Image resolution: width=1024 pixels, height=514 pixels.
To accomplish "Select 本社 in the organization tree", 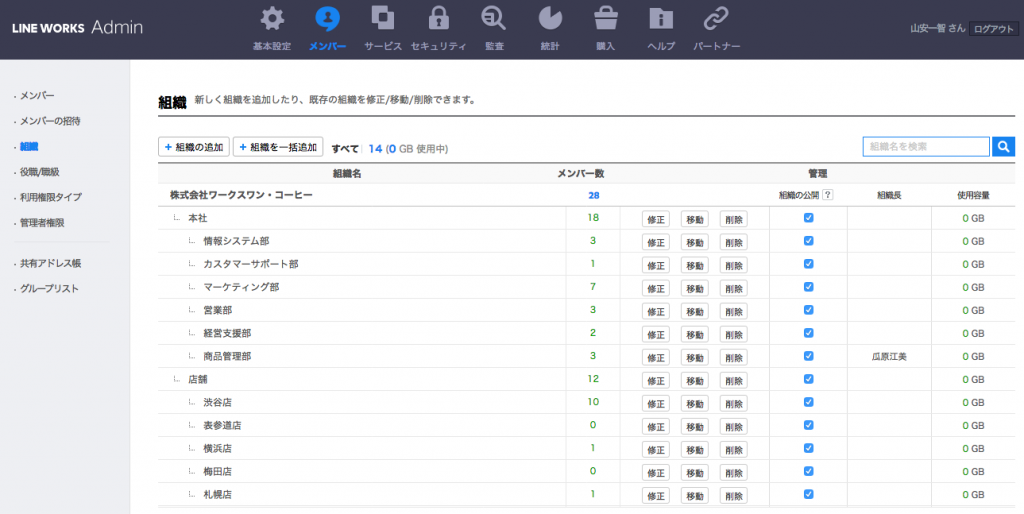I will (x=197, y=218).
